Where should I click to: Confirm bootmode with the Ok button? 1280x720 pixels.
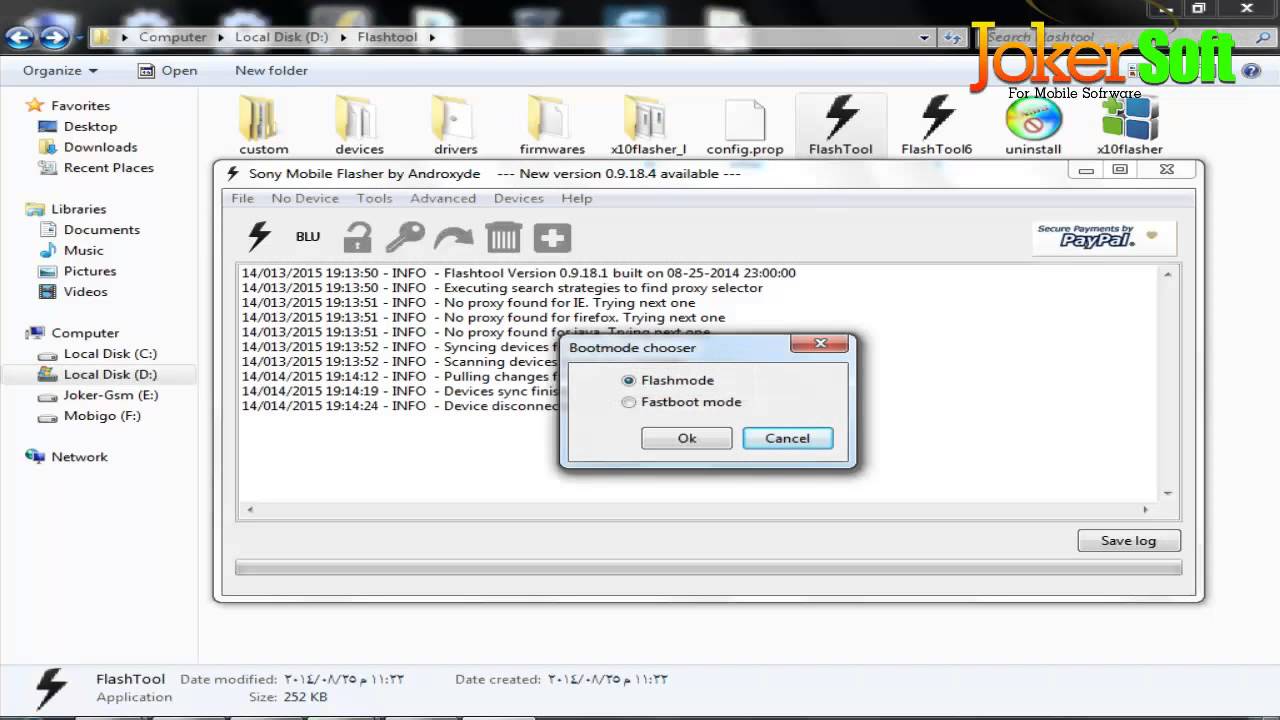click(687, 438)
